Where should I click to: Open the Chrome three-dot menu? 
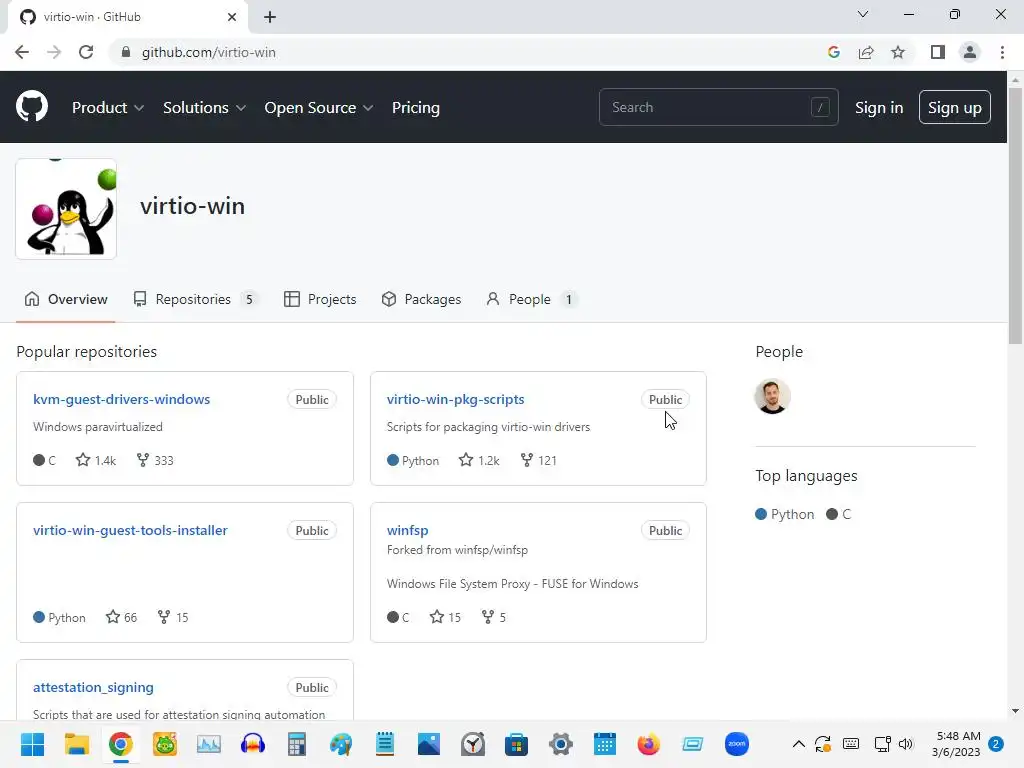1002,52
